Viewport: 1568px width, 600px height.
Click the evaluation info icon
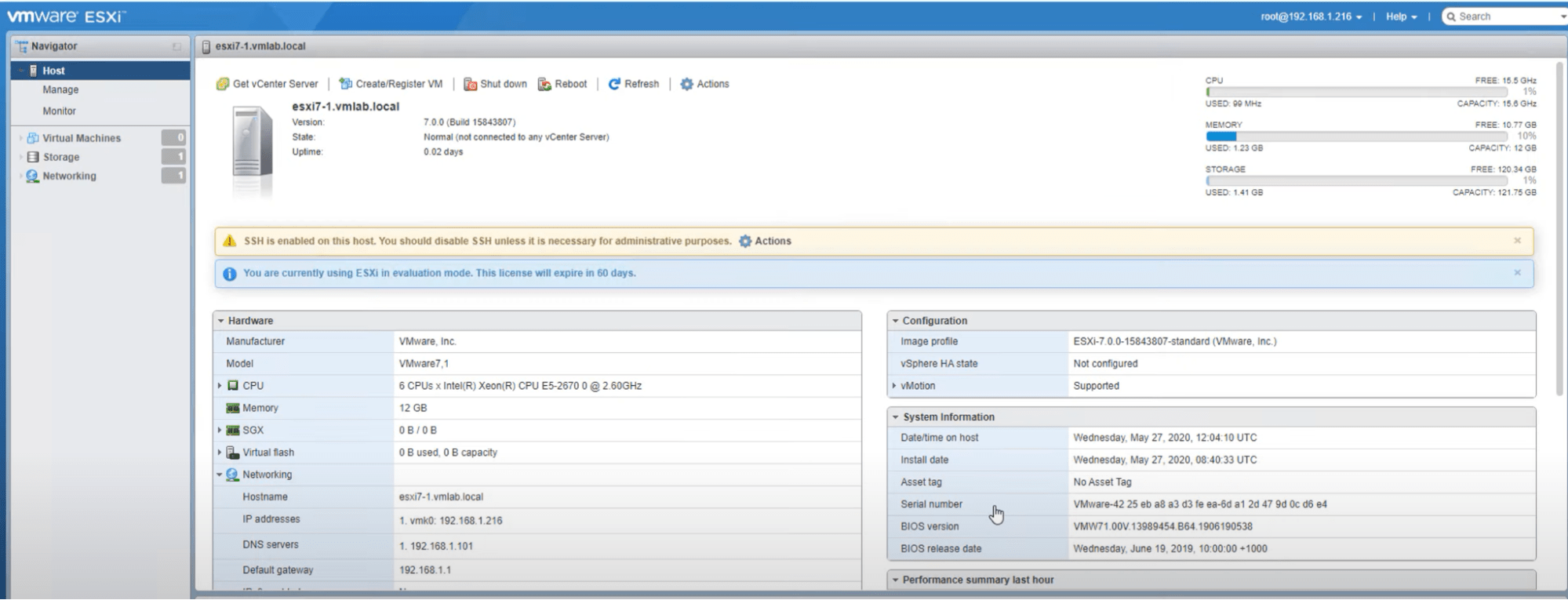(229, 274)
